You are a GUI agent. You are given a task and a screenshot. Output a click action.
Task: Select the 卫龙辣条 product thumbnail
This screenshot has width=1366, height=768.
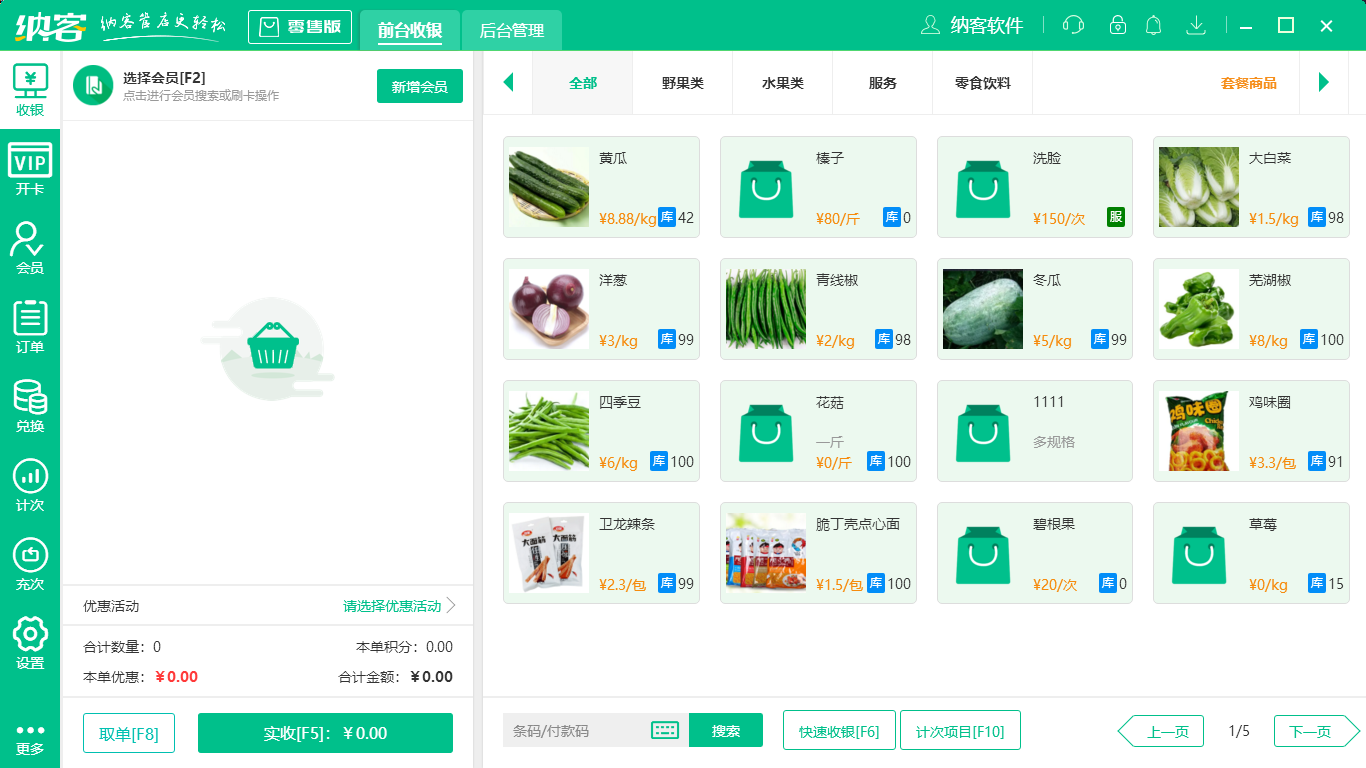(x=549, y=553)
